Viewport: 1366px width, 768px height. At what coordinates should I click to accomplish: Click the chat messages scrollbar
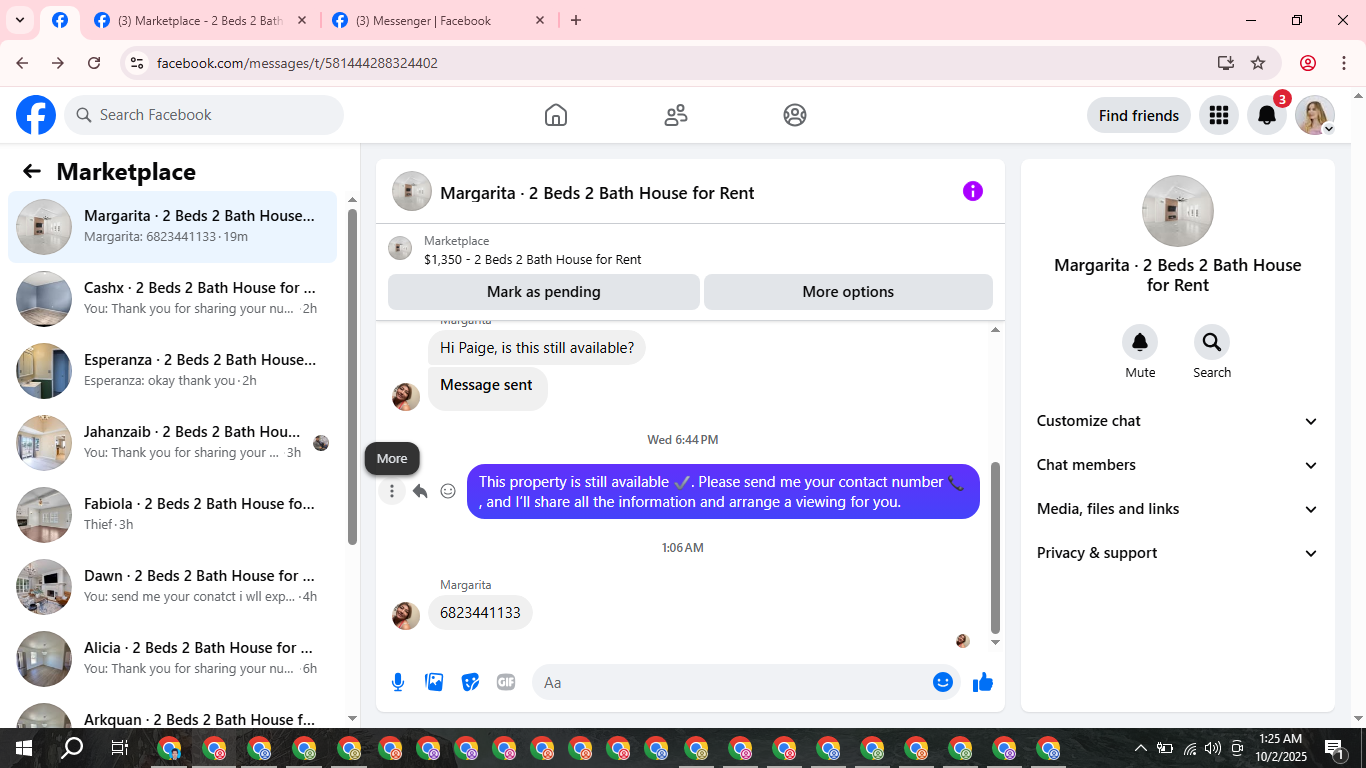tap(995, 546)
